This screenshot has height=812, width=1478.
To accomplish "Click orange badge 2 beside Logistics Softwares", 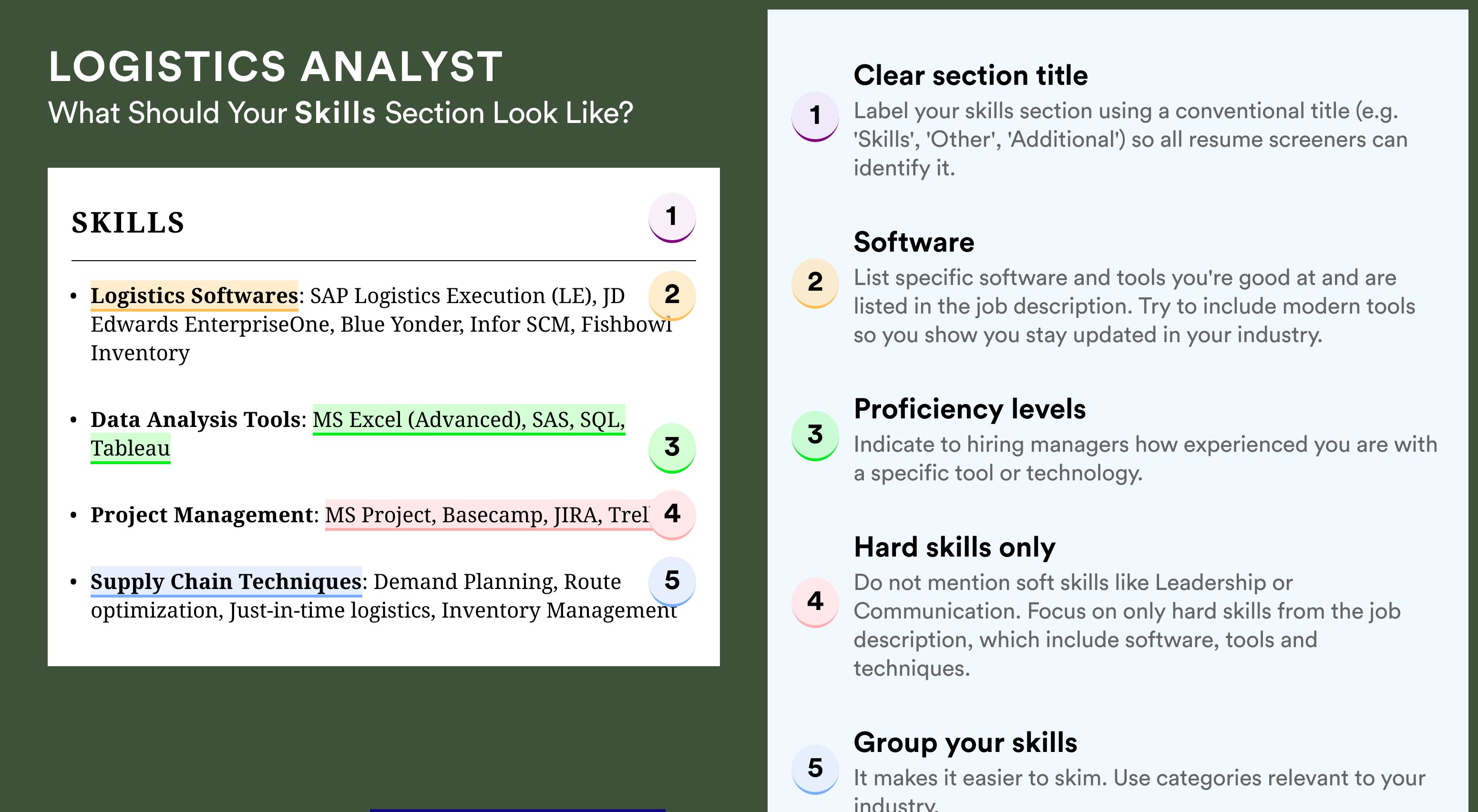I will (x=672, y=295).
